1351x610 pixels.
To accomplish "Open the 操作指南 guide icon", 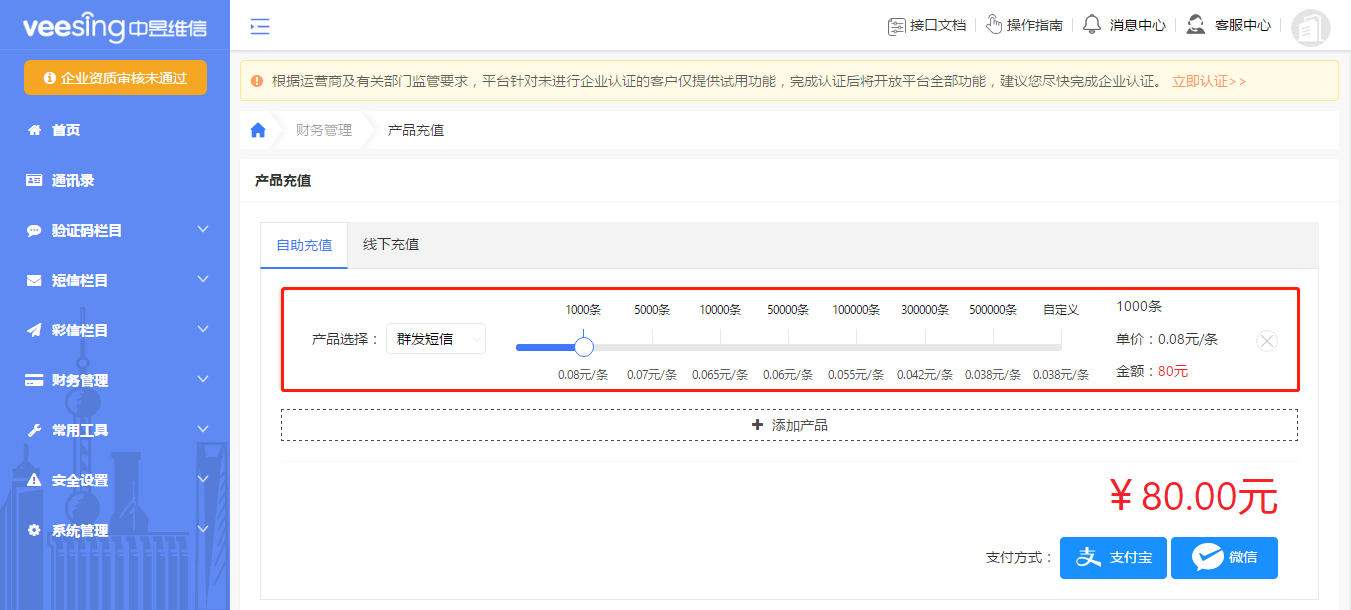I will [993, 26].
